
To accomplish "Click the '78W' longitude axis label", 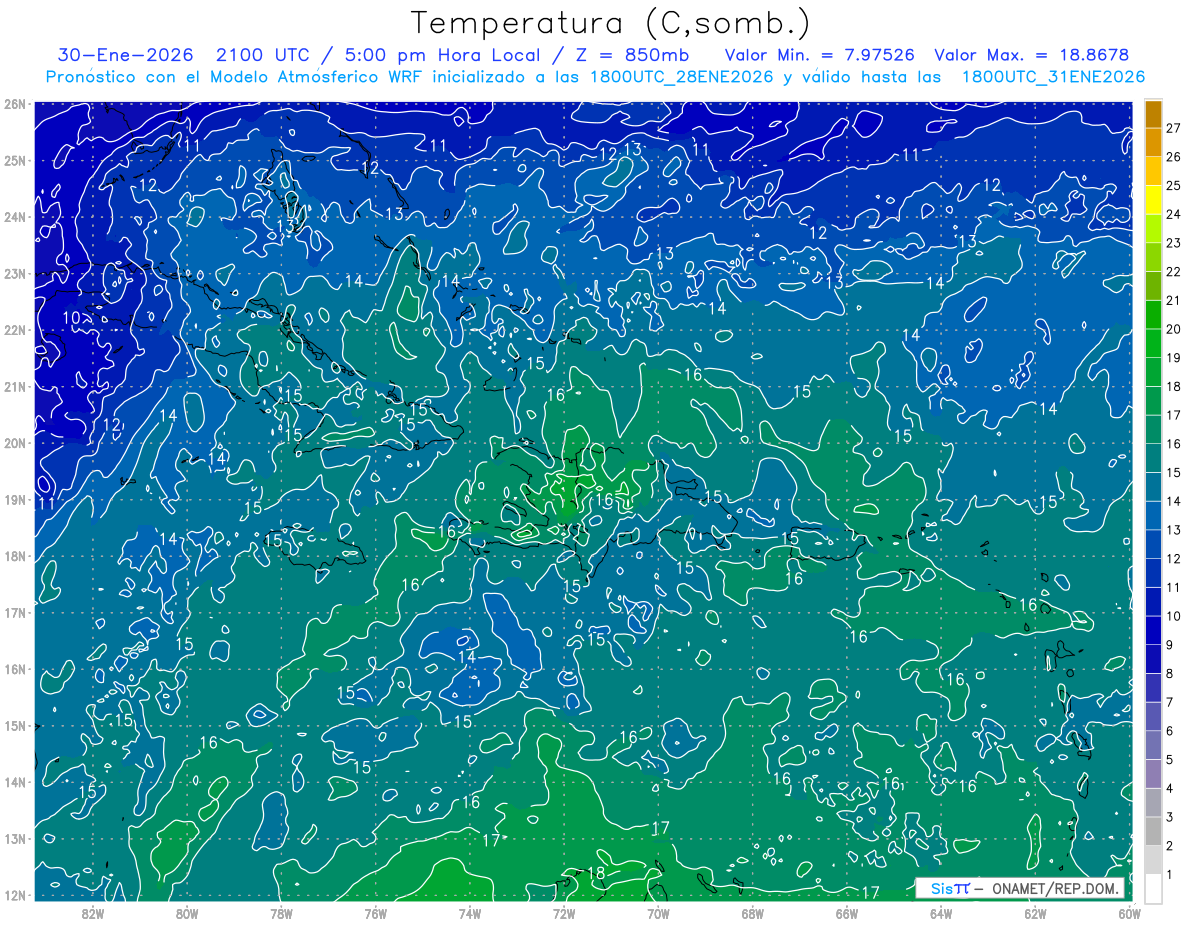I will 281,912.
